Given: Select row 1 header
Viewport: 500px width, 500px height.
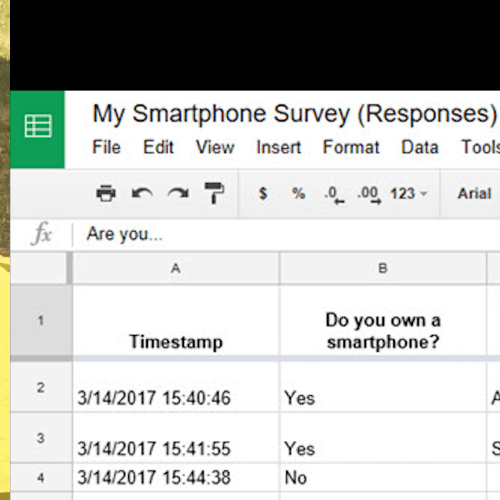Looking at the screenshot, I should (x=41, y=321).
